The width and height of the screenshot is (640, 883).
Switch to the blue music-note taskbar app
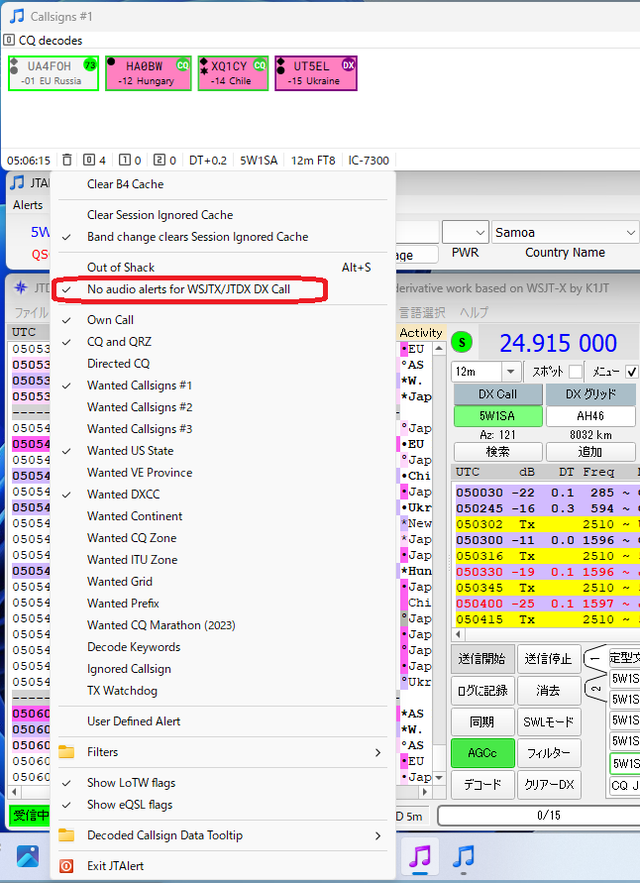click(463, 856)
